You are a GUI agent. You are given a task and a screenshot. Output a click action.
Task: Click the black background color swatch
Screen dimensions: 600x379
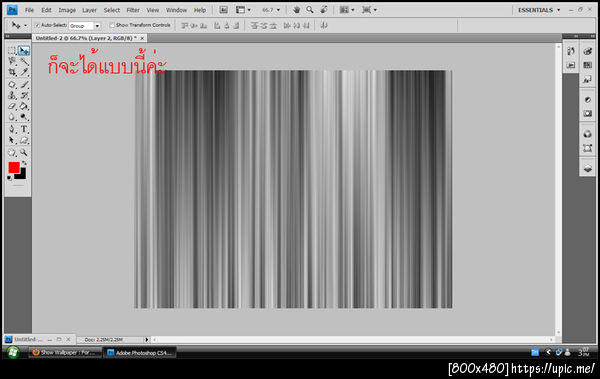point(21,175)
